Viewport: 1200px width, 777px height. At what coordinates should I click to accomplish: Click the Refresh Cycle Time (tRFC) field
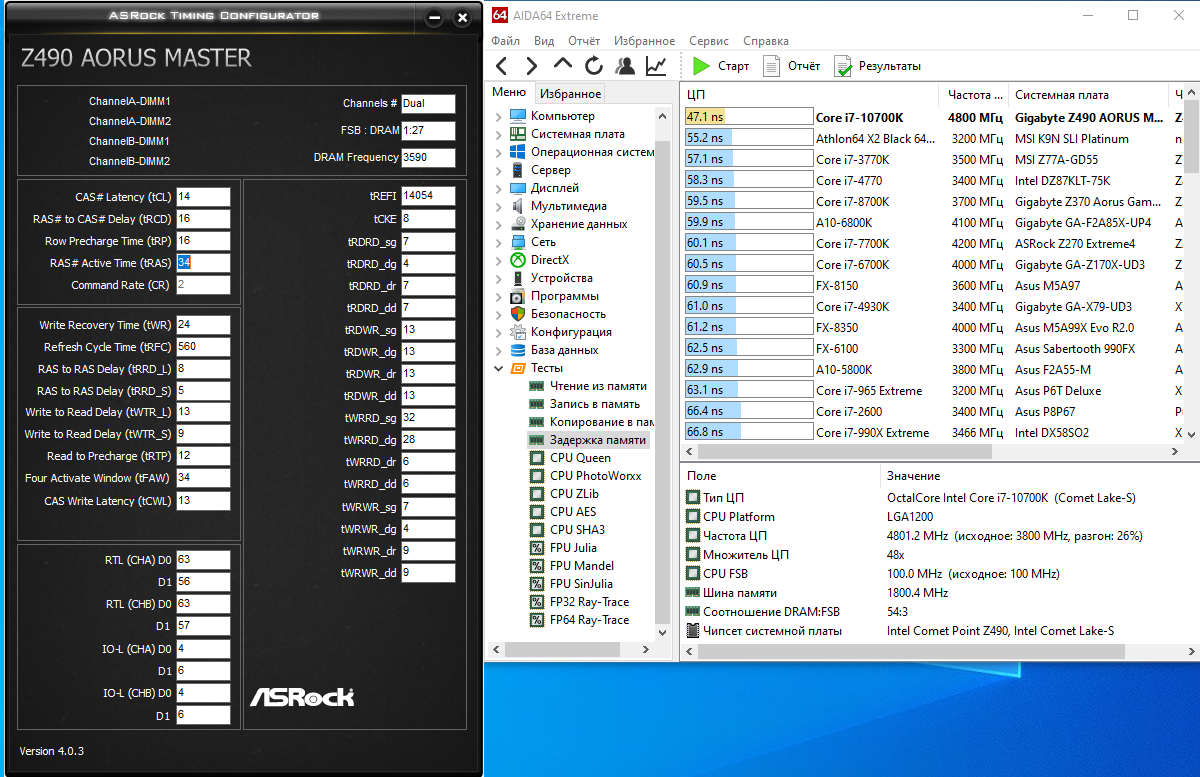point(203,347)
